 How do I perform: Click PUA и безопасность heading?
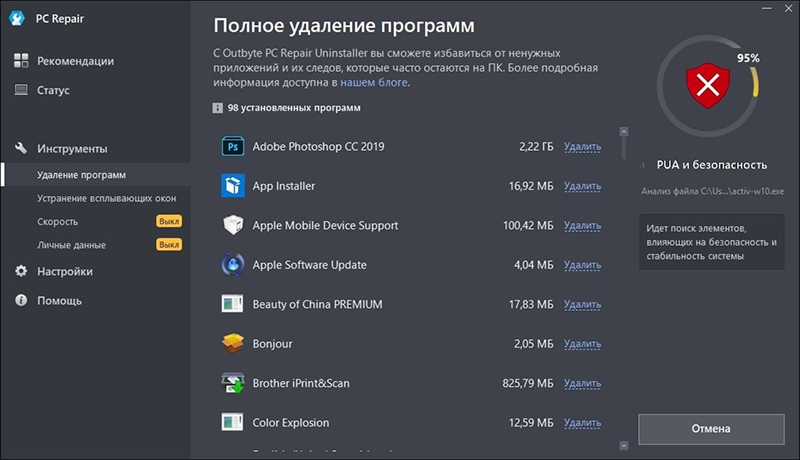click(x=712, y=165)
